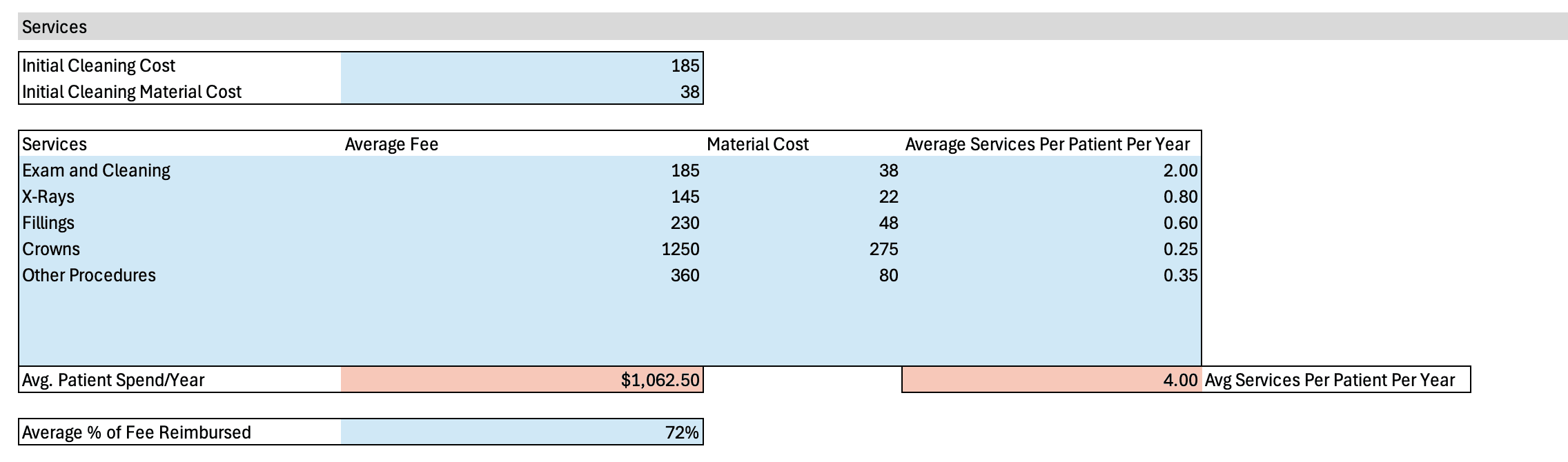Select the Average Services Per Patient column header
This screenshot has width=1568, height=462.
click(1047, 145)
